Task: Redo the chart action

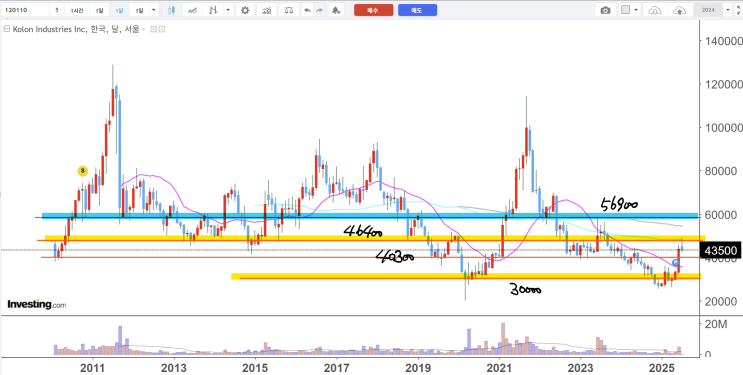Action: click(319, 10)
